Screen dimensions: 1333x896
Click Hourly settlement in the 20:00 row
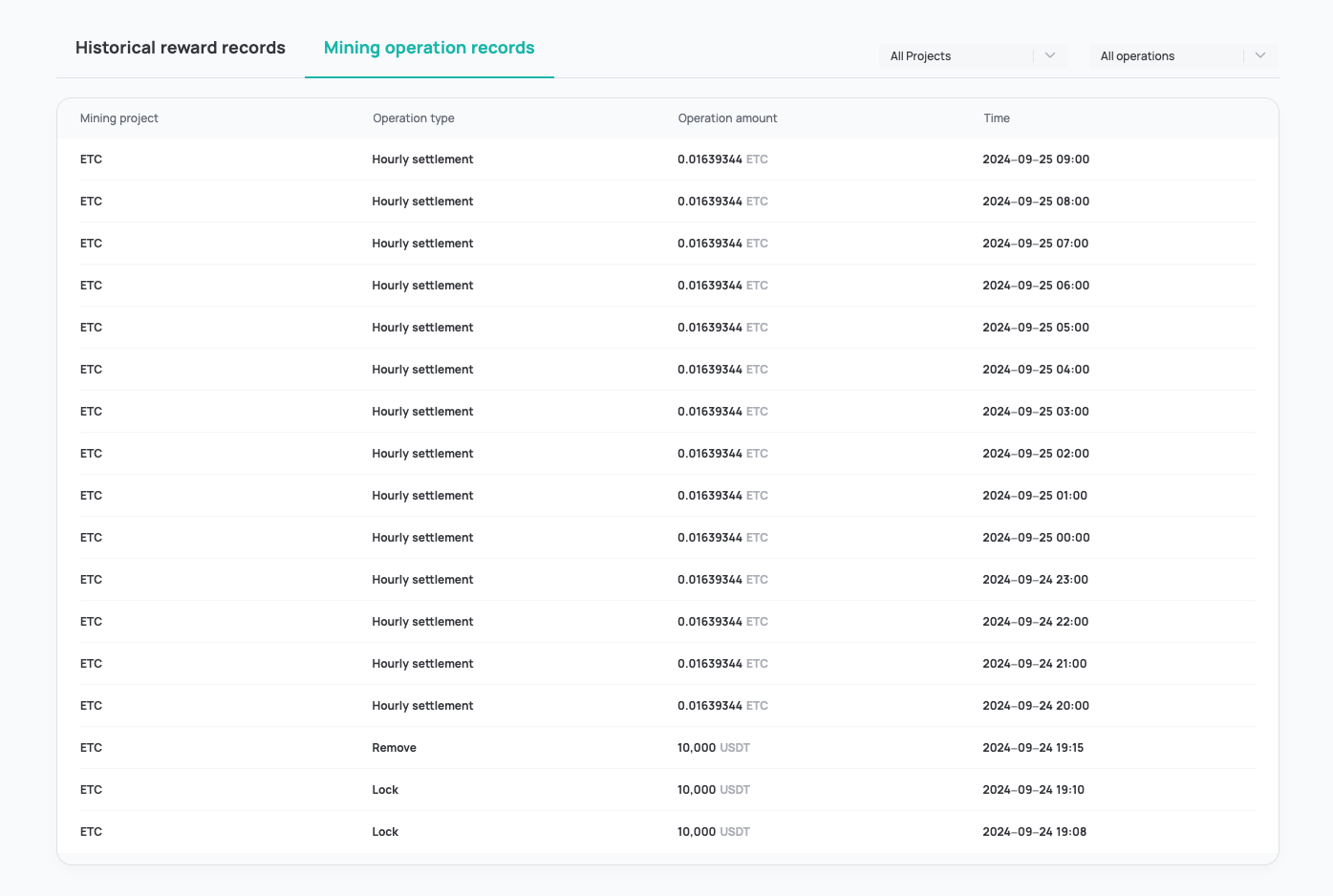point(422,706)
